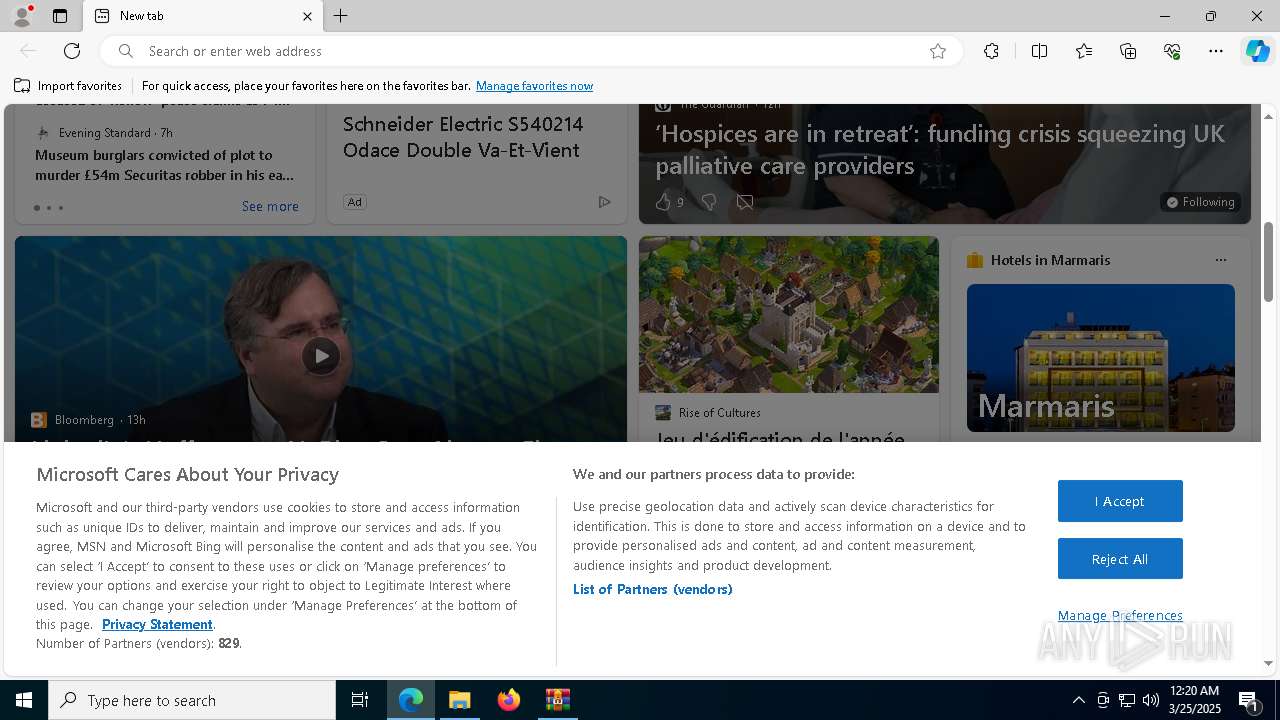The width and height of the screenshot is (1280, 720).
Task: Click the taskbar clock and date
Action: click(x=1194, y=700)
